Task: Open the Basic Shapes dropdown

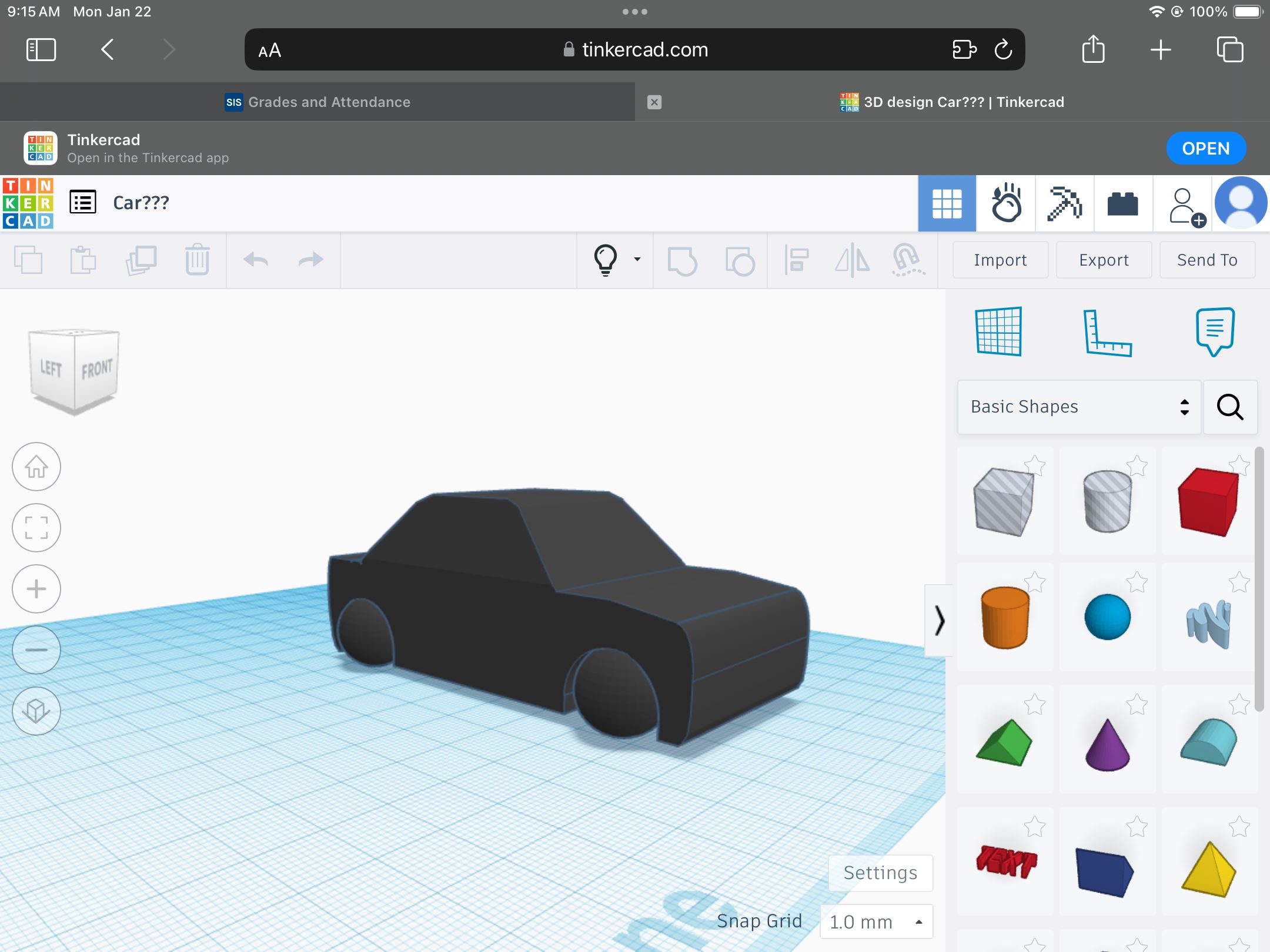Action: (x=1078, y=407)
